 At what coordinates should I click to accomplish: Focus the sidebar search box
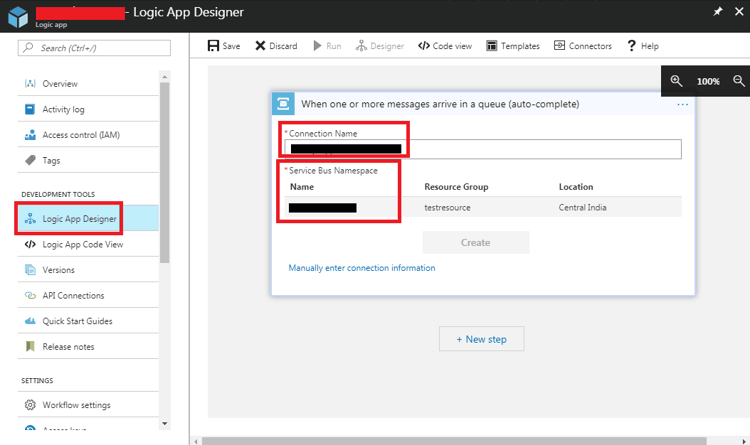click(x=95, y=48)
